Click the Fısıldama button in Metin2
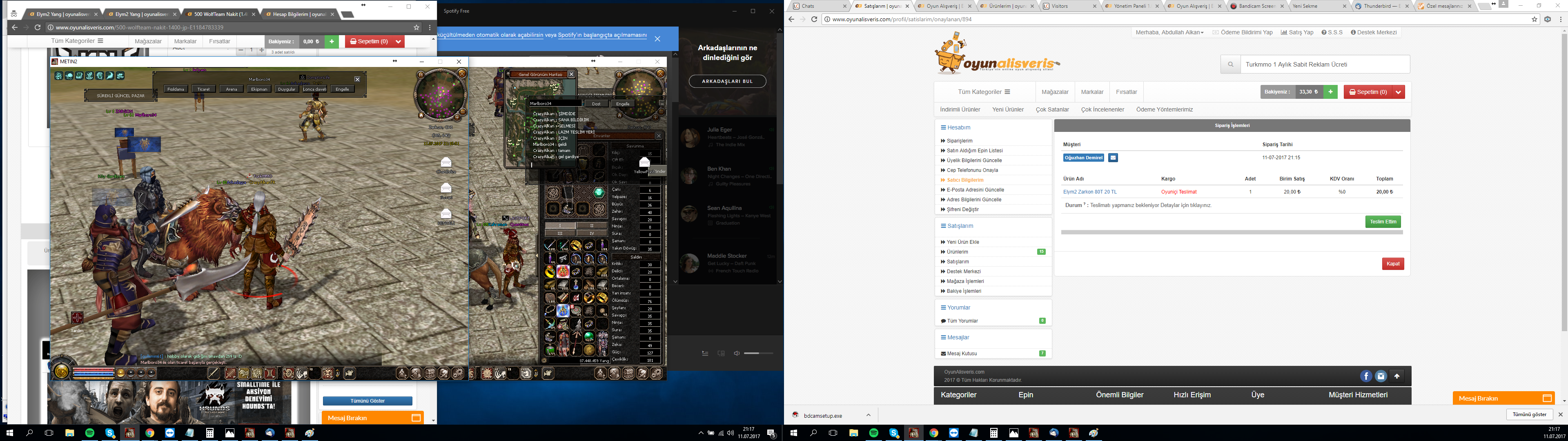 click(x=176, y=89)
